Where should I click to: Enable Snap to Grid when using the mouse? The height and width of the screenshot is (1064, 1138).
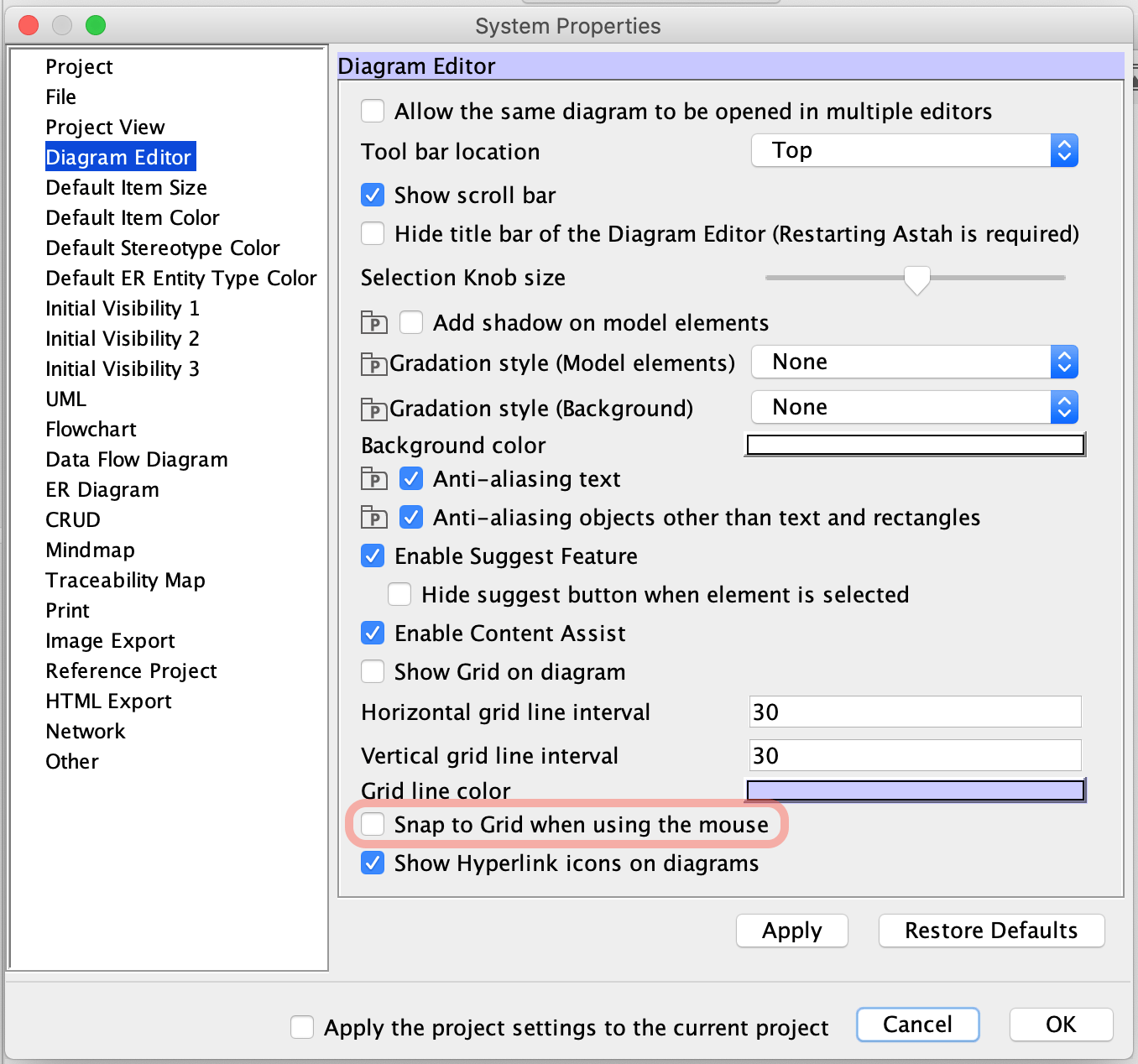click(372, 824)
